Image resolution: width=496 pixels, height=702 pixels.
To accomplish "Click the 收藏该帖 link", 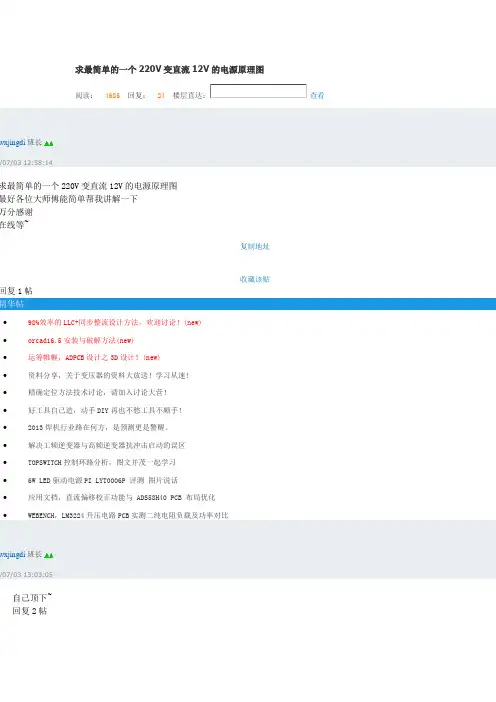I will tap(255, 279).
